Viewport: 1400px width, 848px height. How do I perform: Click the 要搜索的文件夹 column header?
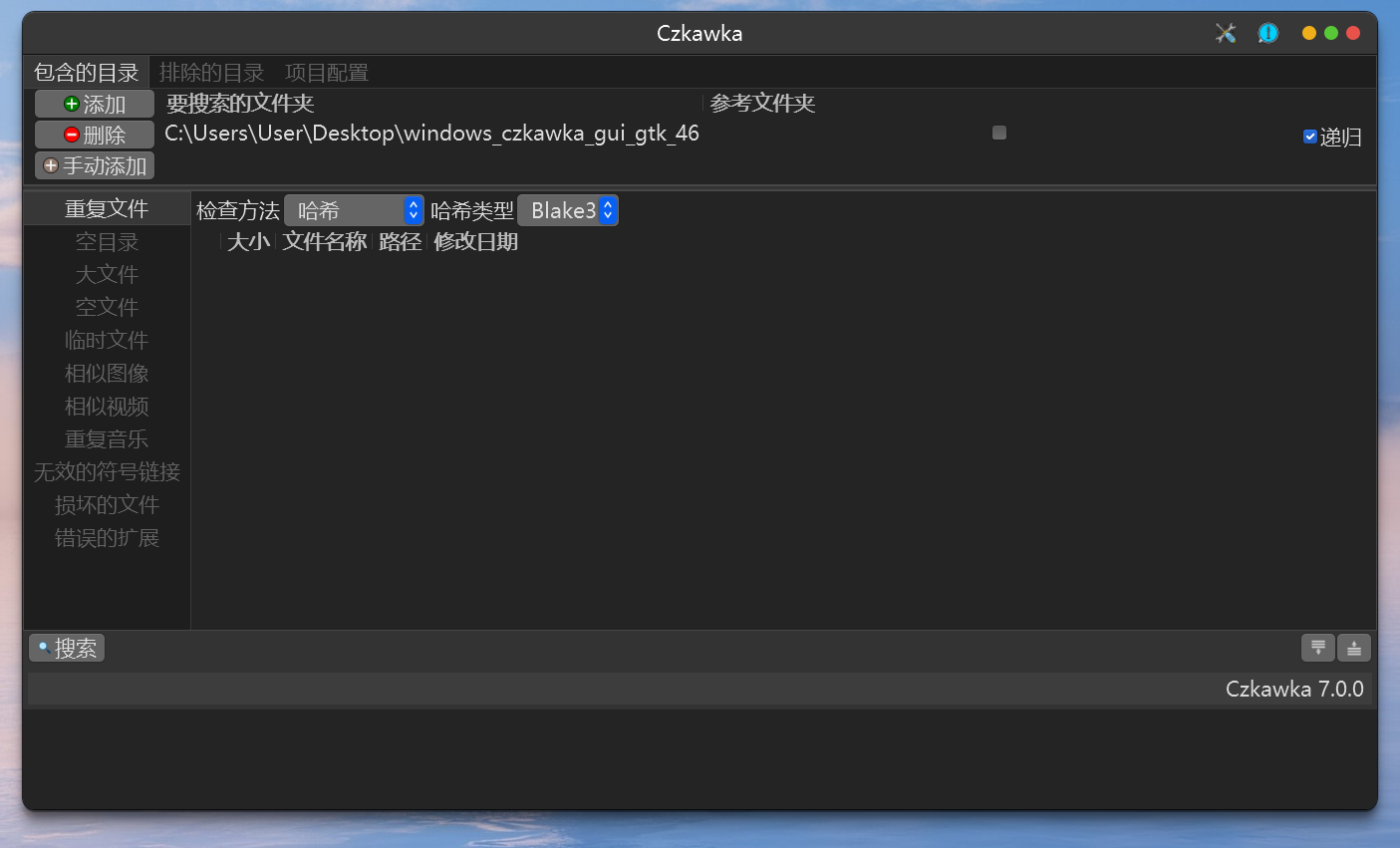239,103
